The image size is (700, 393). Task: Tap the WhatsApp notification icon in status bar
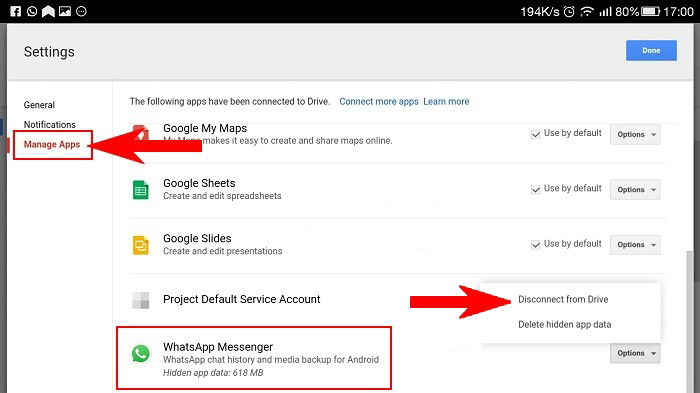point(32,11)
